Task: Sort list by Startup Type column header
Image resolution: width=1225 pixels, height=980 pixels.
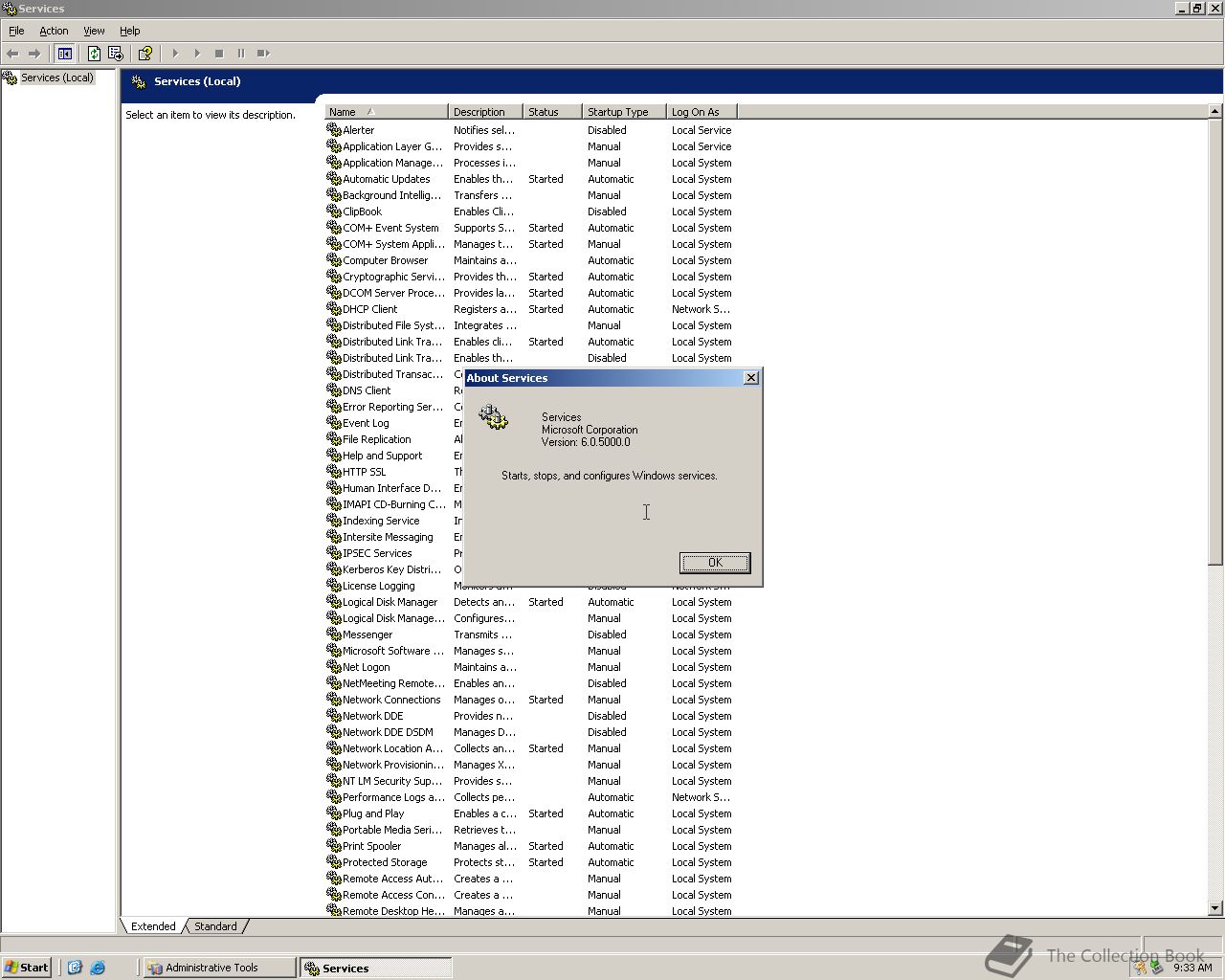Action: click(x=624, y=112)
